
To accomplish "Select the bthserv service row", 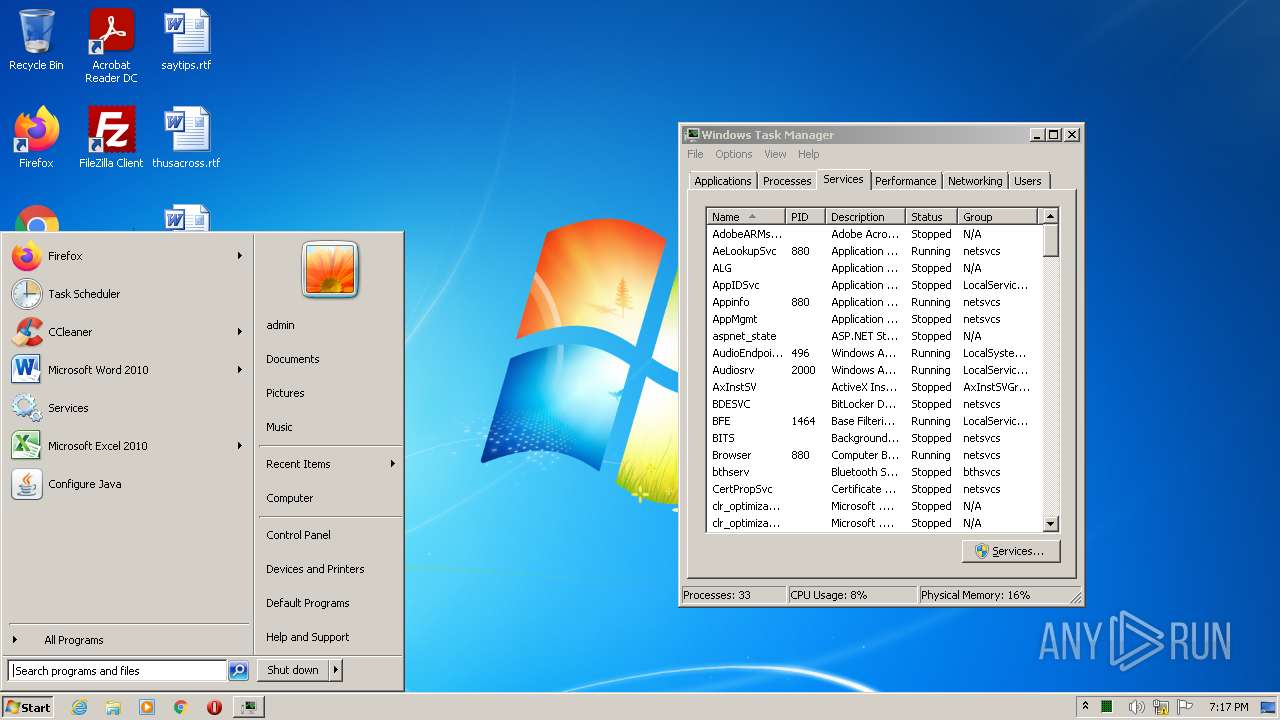I will point(874,472).
